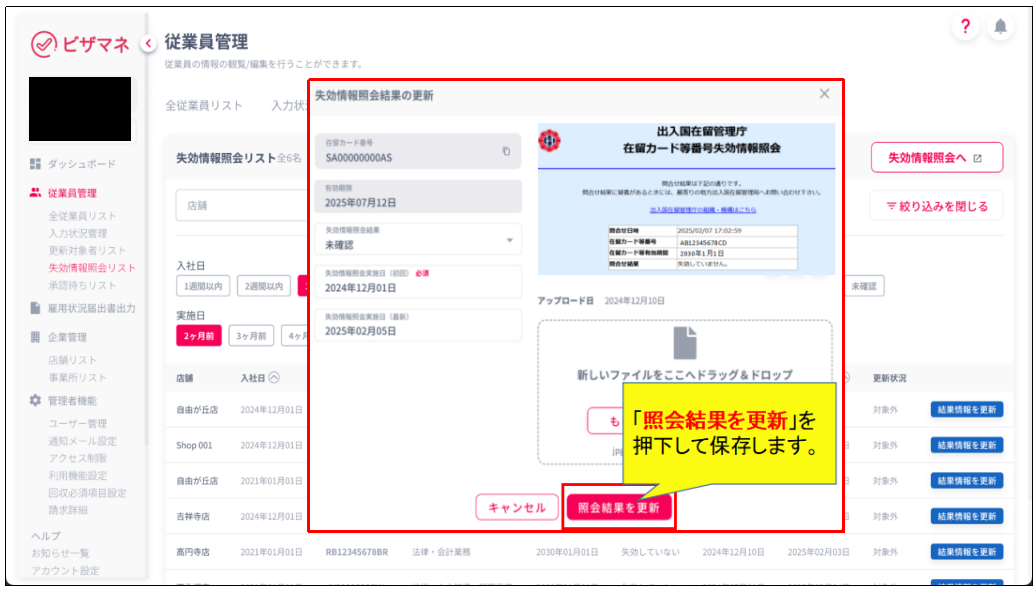Toggle the 3ヶ月前 filter chip
Viewport: 1033px width, 590px height.
tap(251, 336)
